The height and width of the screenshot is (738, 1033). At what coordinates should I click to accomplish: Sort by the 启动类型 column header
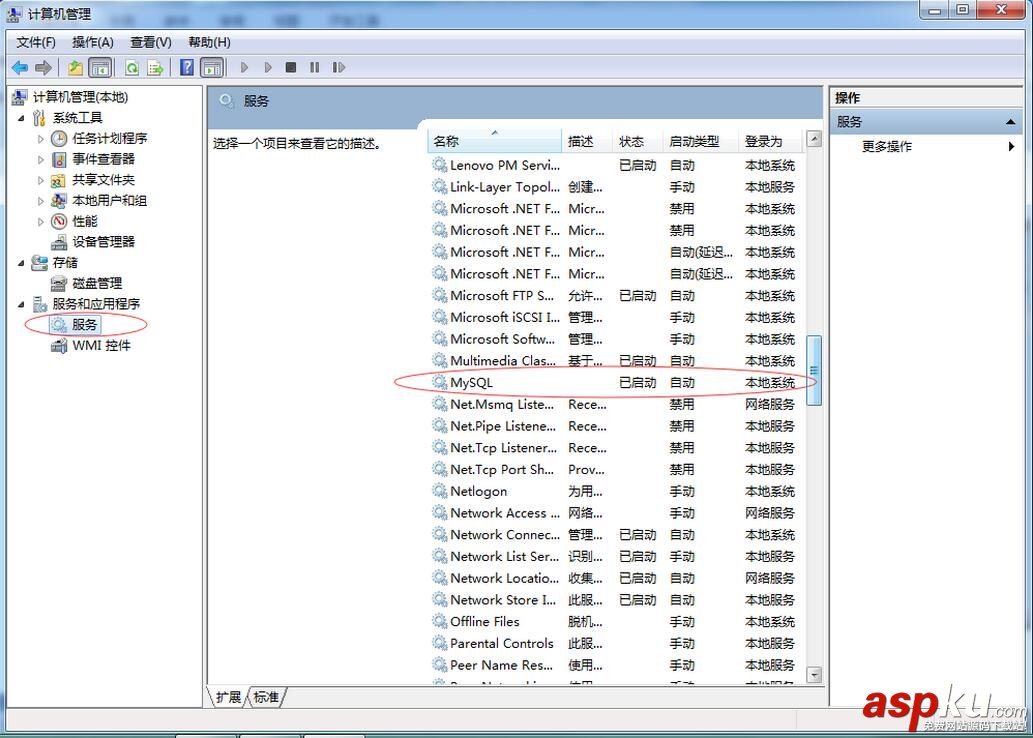(700, 141)
